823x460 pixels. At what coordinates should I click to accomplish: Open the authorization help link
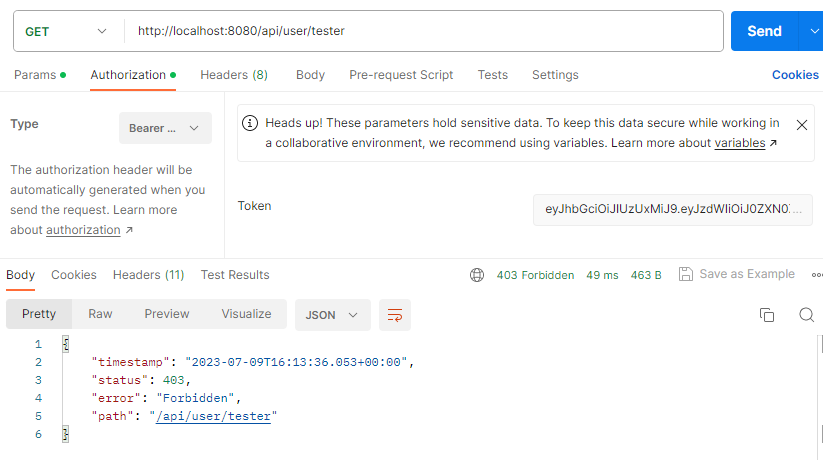coord(83,230)
